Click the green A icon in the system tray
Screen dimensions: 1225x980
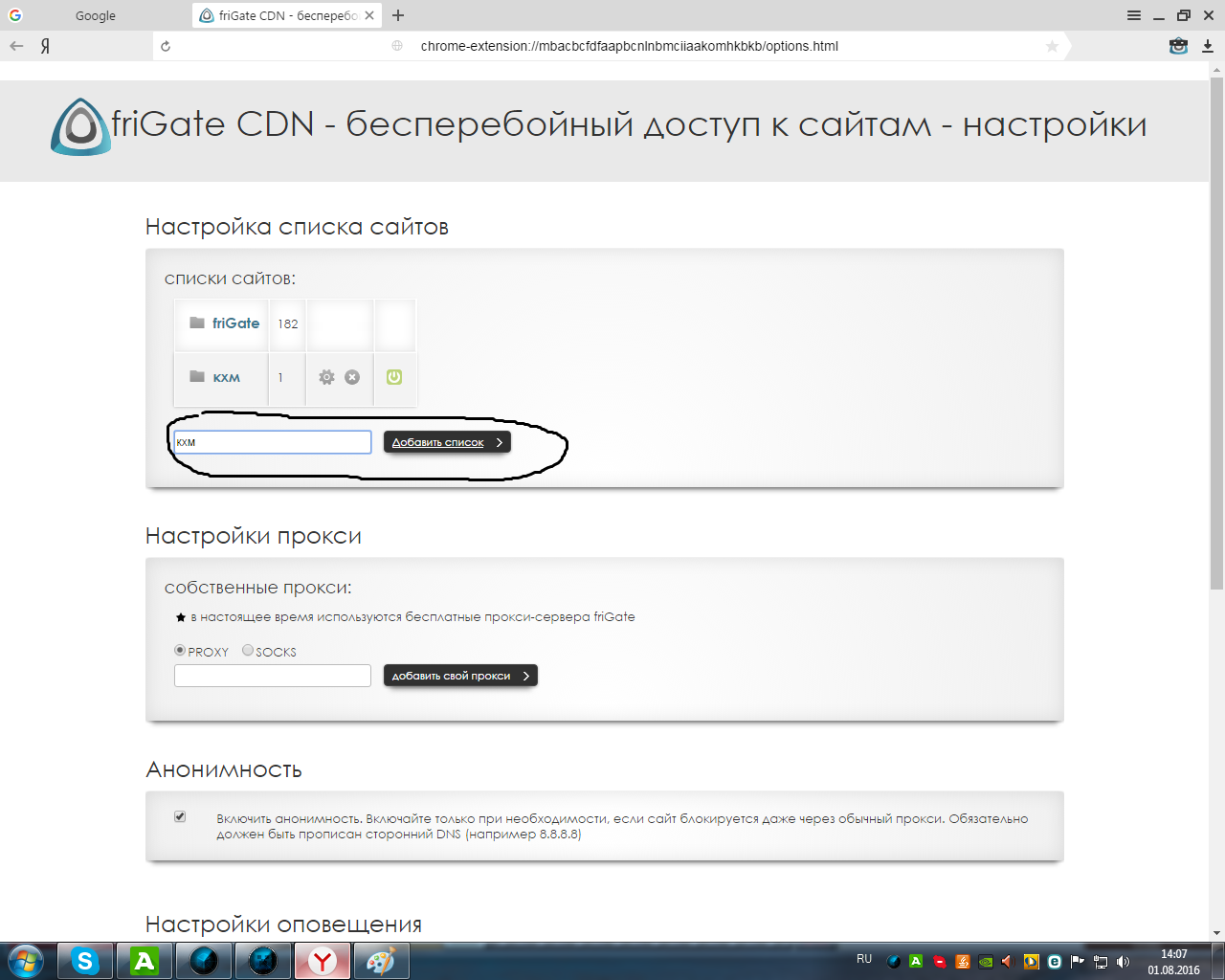click(916, 962)
